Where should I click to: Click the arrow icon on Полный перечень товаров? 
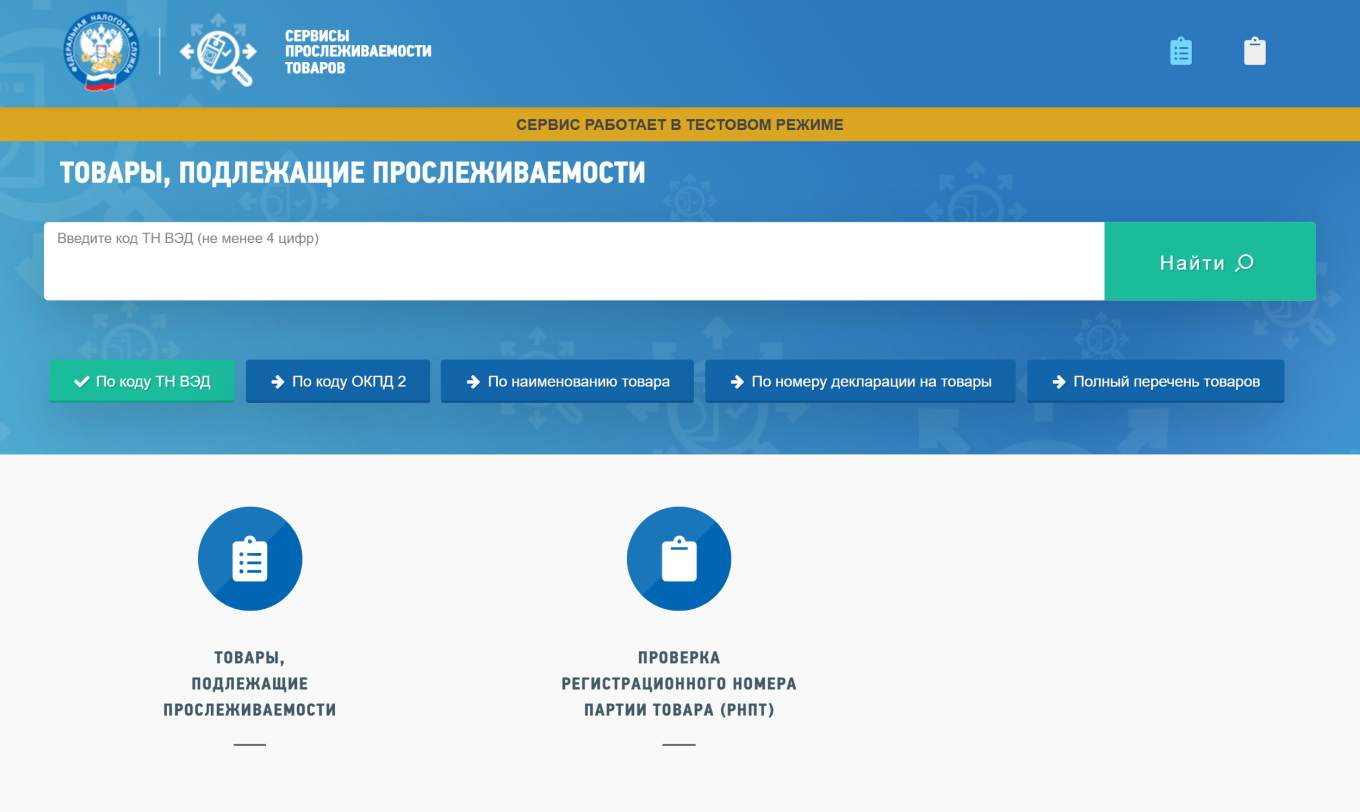pos(1060,381)
